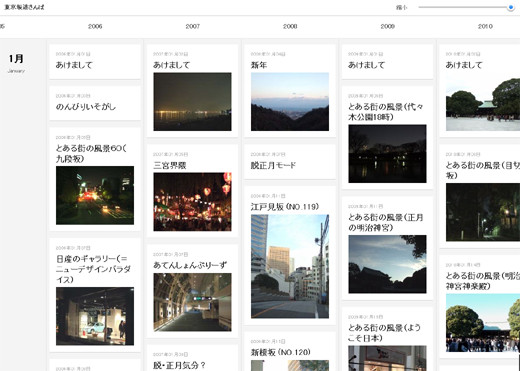Click the 1月 January month label

click(x=16, y=63)
